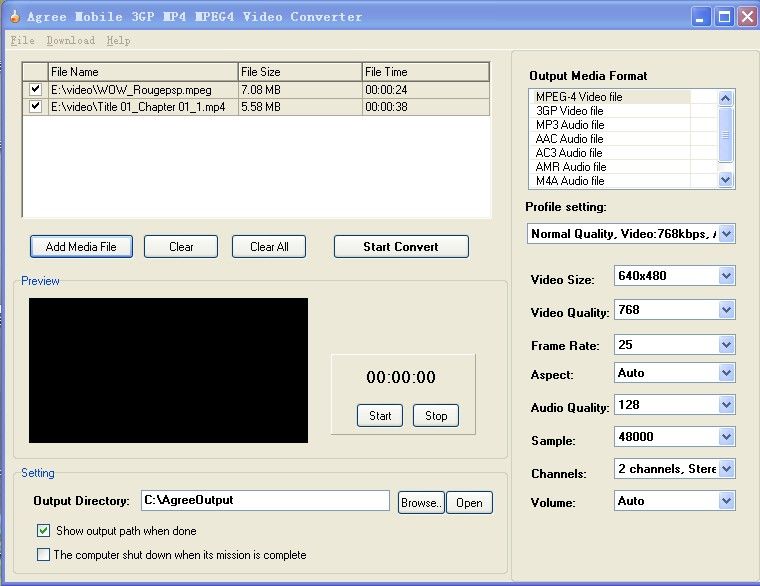The width and height of the screenshot is (760, 586).
Task: Select AC3 Audio file format
Action: [x=610, y=153]
